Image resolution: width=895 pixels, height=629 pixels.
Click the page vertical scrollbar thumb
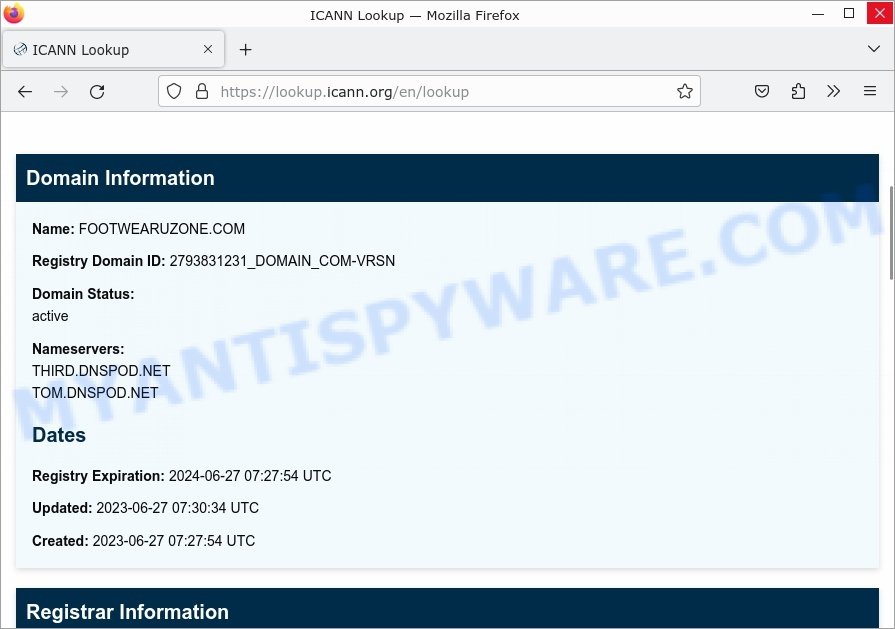pos(891,233)
